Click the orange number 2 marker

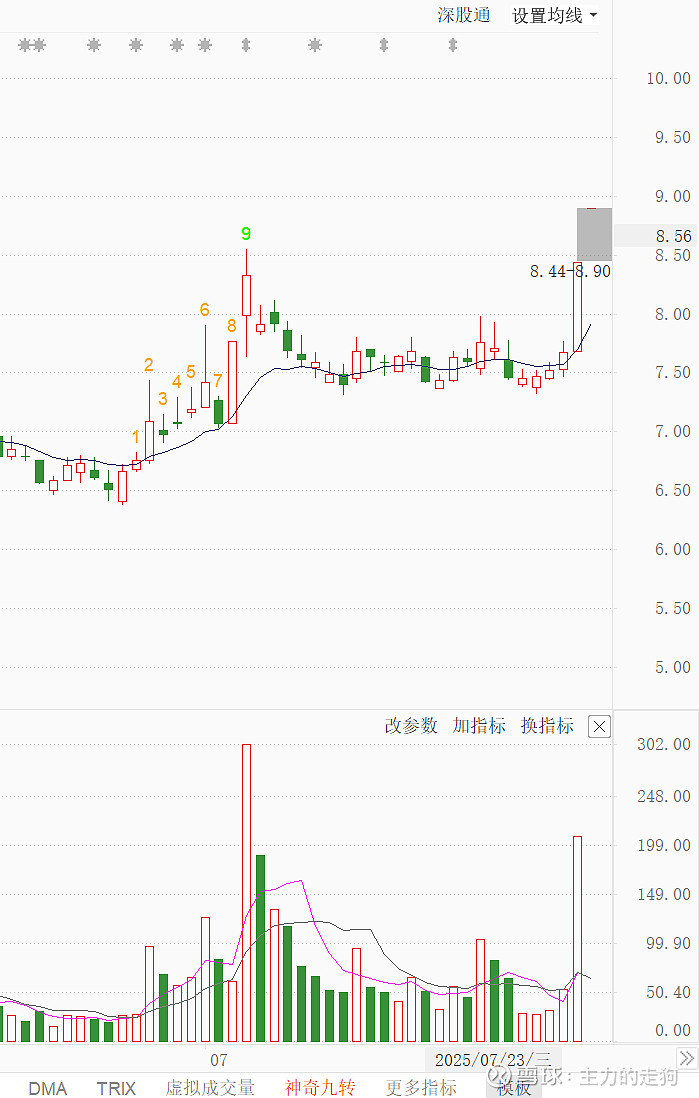coord(148,365)
